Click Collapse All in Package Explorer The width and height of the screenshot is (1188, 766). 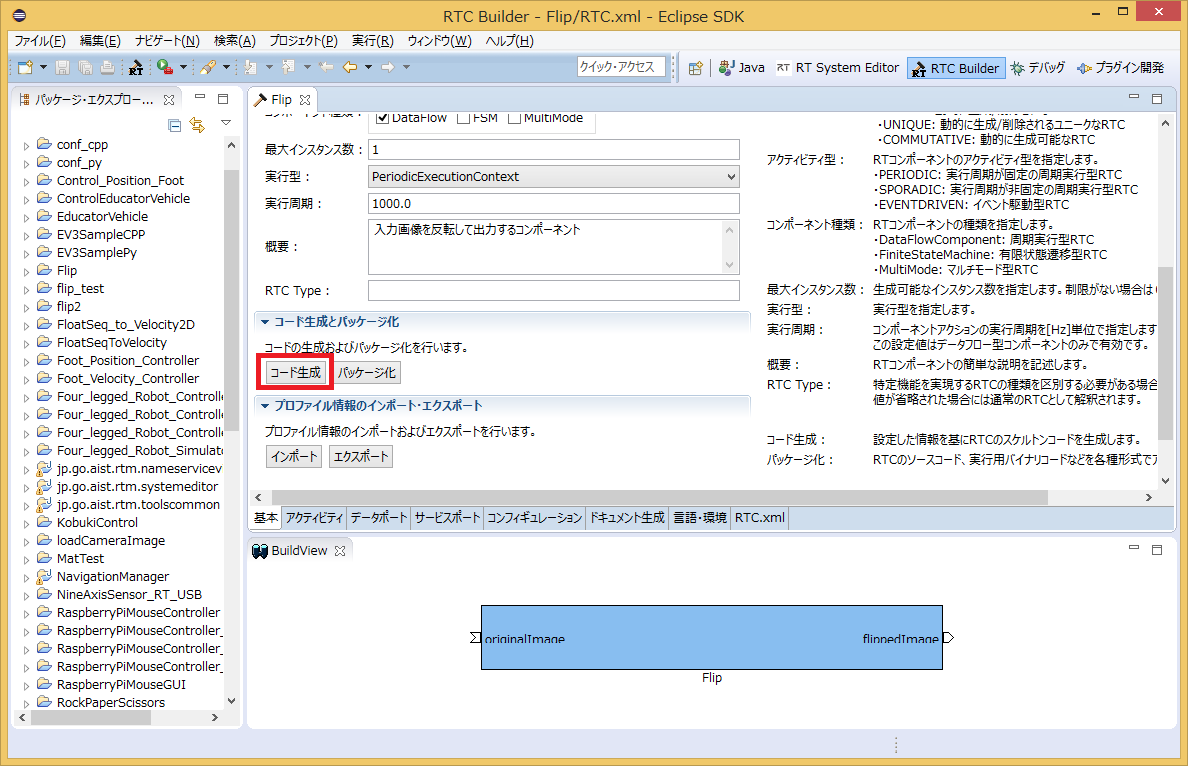click(x=174, y=125)
